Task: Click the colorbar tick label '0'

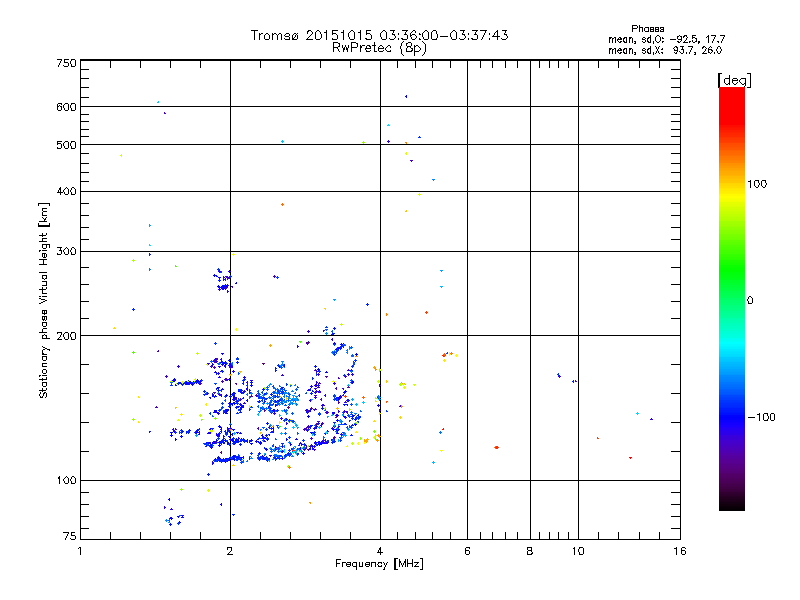Action: pos(750,301)
